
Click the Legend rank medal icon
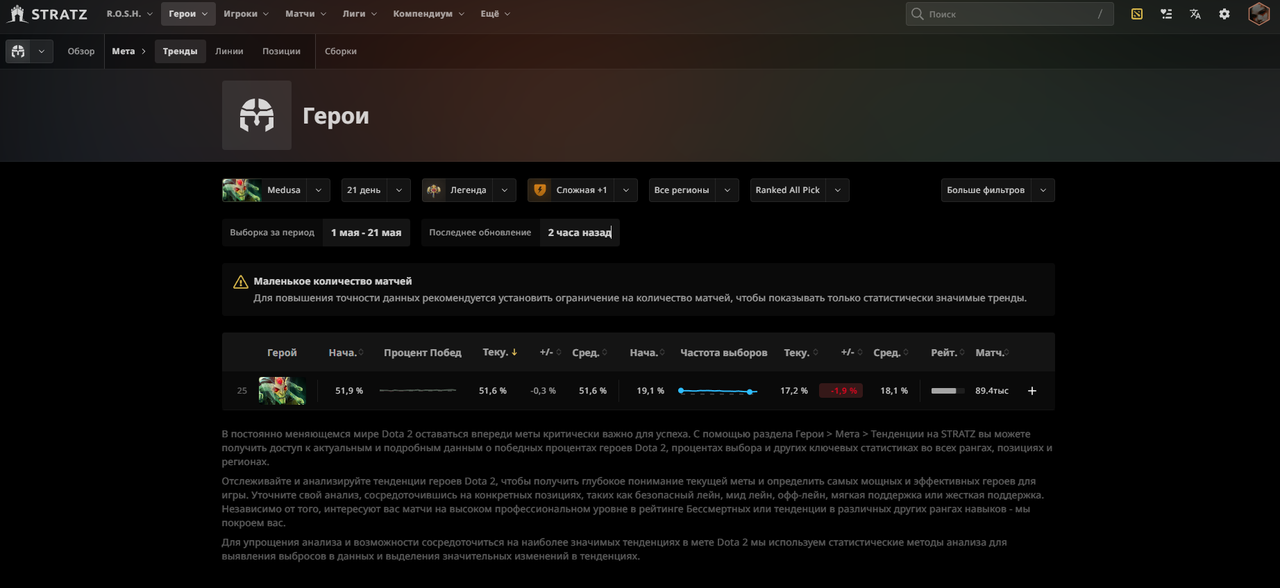433,190
